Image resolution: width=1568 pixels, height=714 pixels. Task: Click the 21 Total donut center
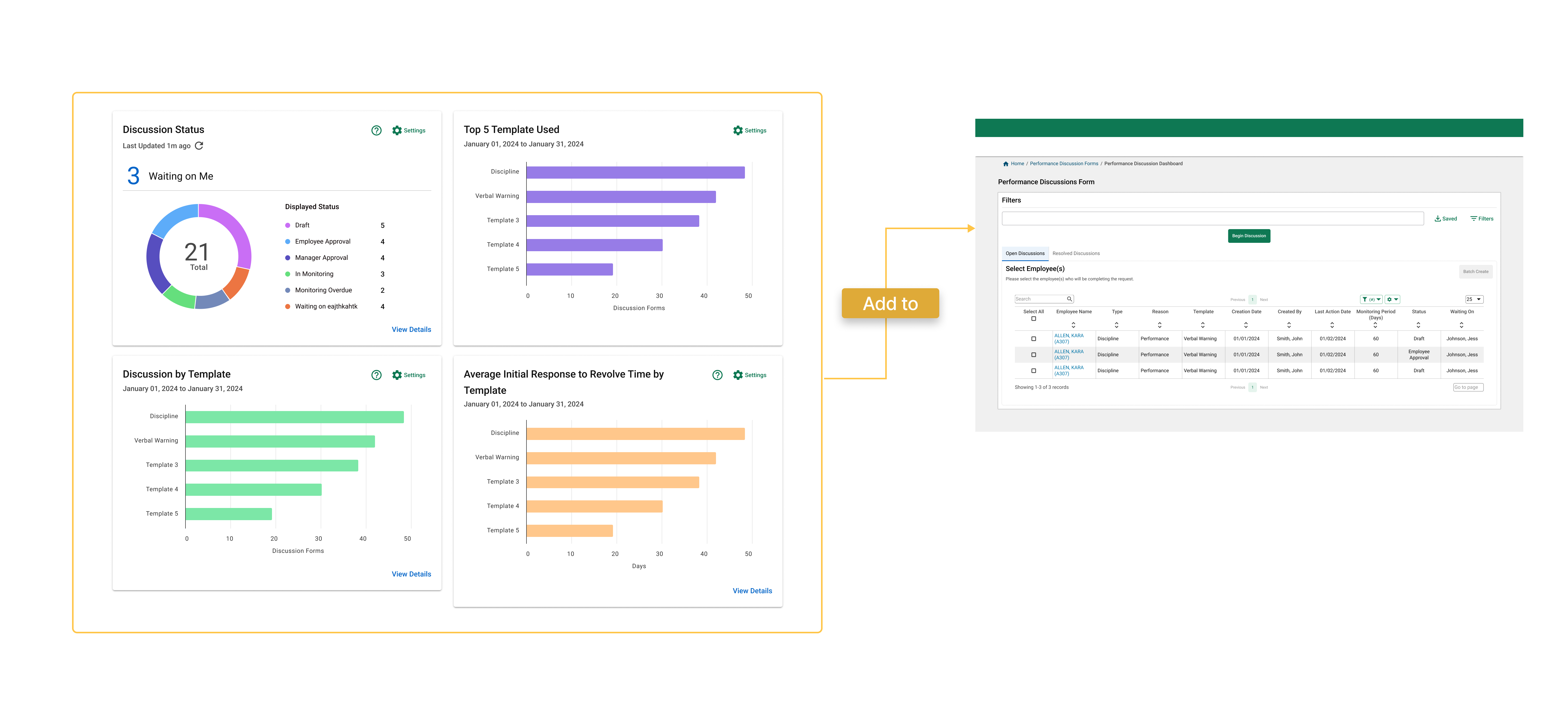pyautogui.click(x=198, y=256)
